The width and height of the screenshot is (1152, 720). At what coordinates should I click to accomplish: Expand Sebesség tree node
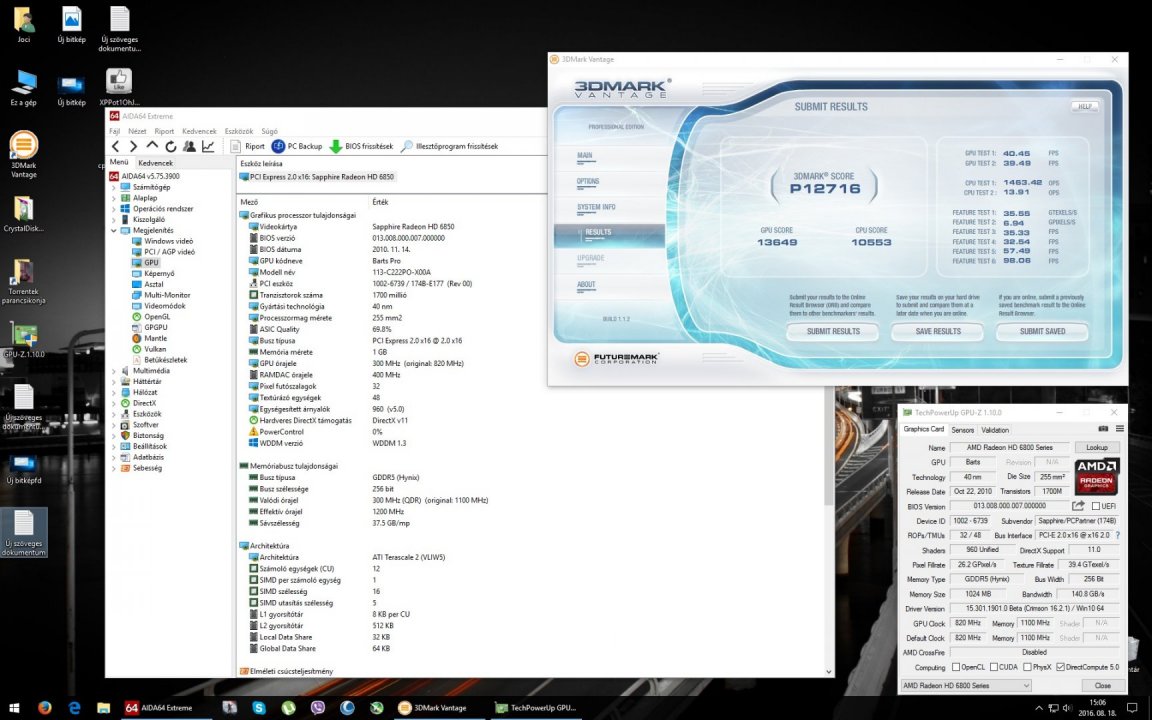tap(114, 468)
